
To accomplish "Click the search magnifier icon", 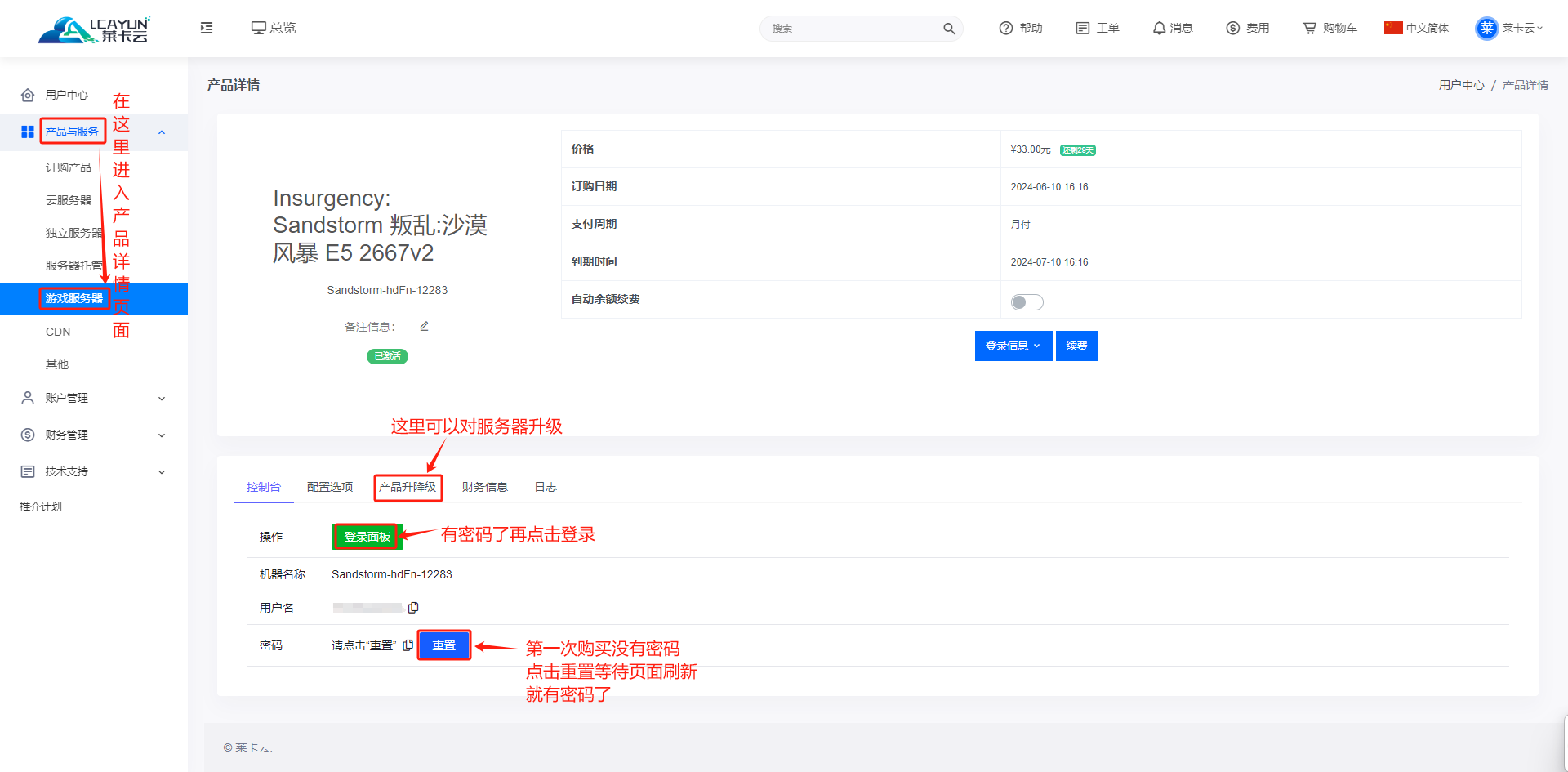I will [x=948, y=29].
